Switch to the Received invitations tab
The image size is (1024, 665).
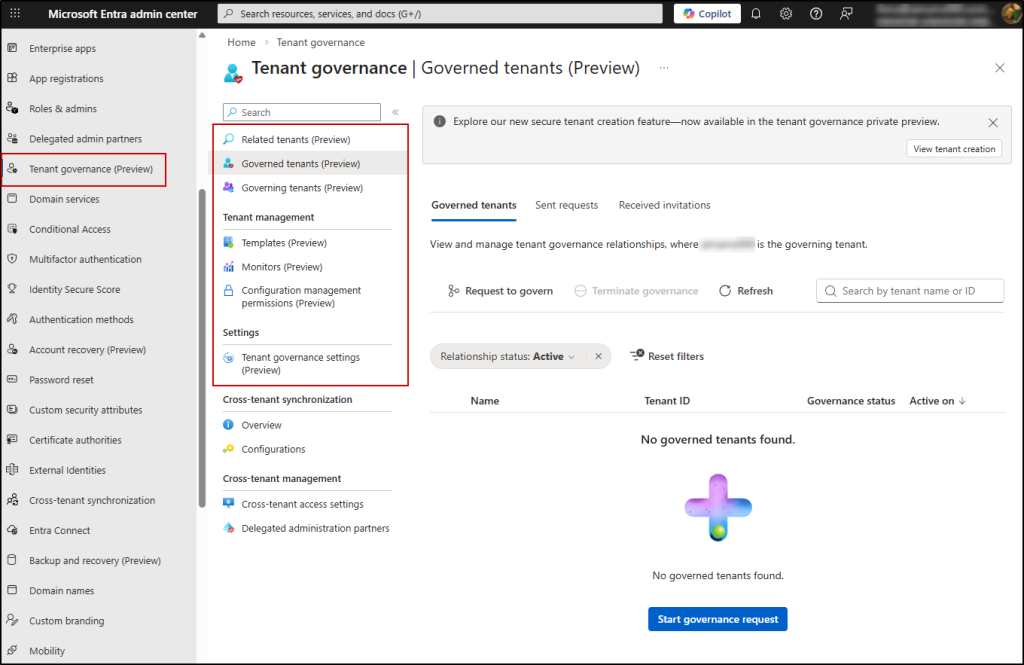664,205
